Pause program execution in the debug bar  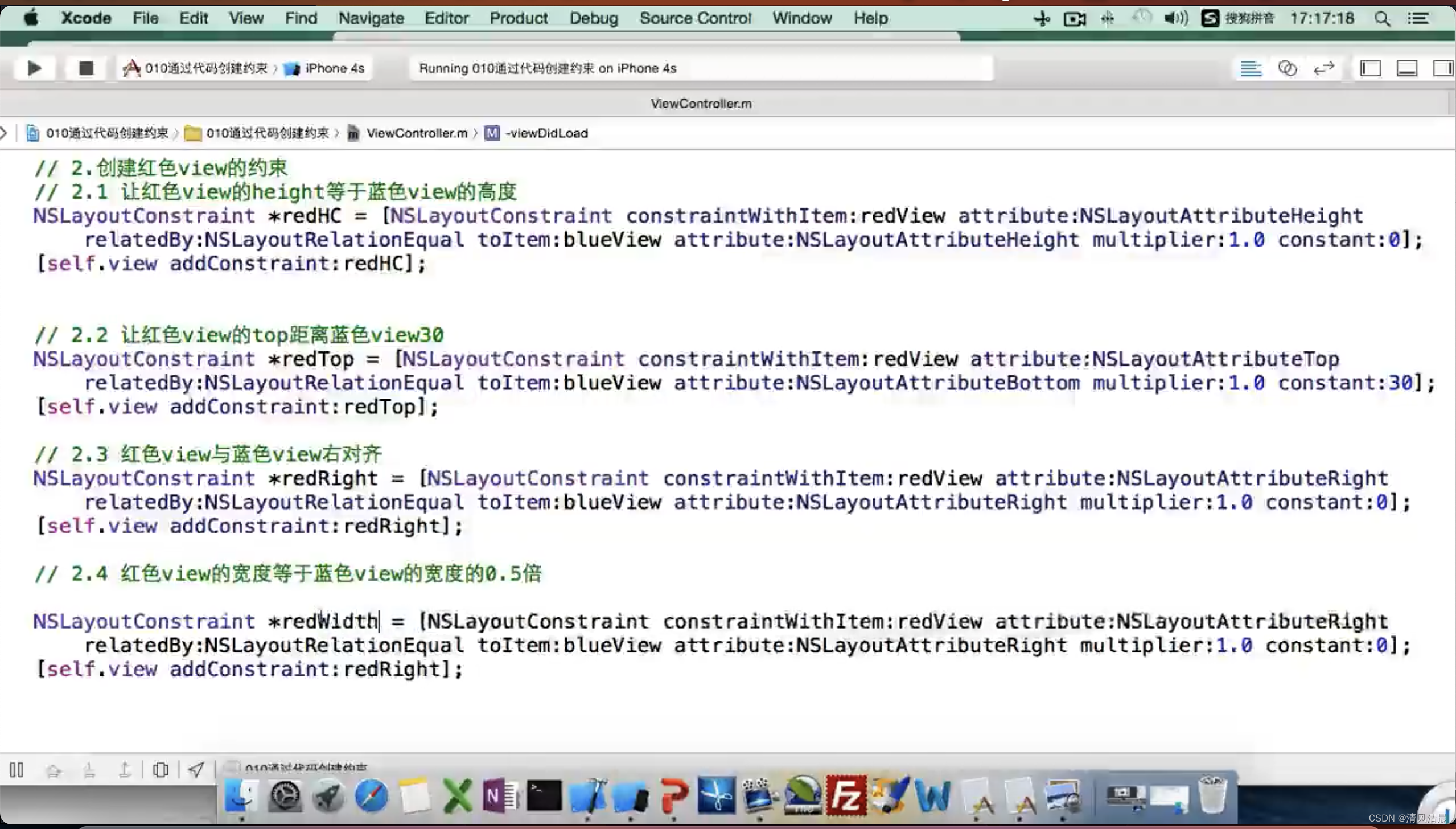(x=17, y=770)
